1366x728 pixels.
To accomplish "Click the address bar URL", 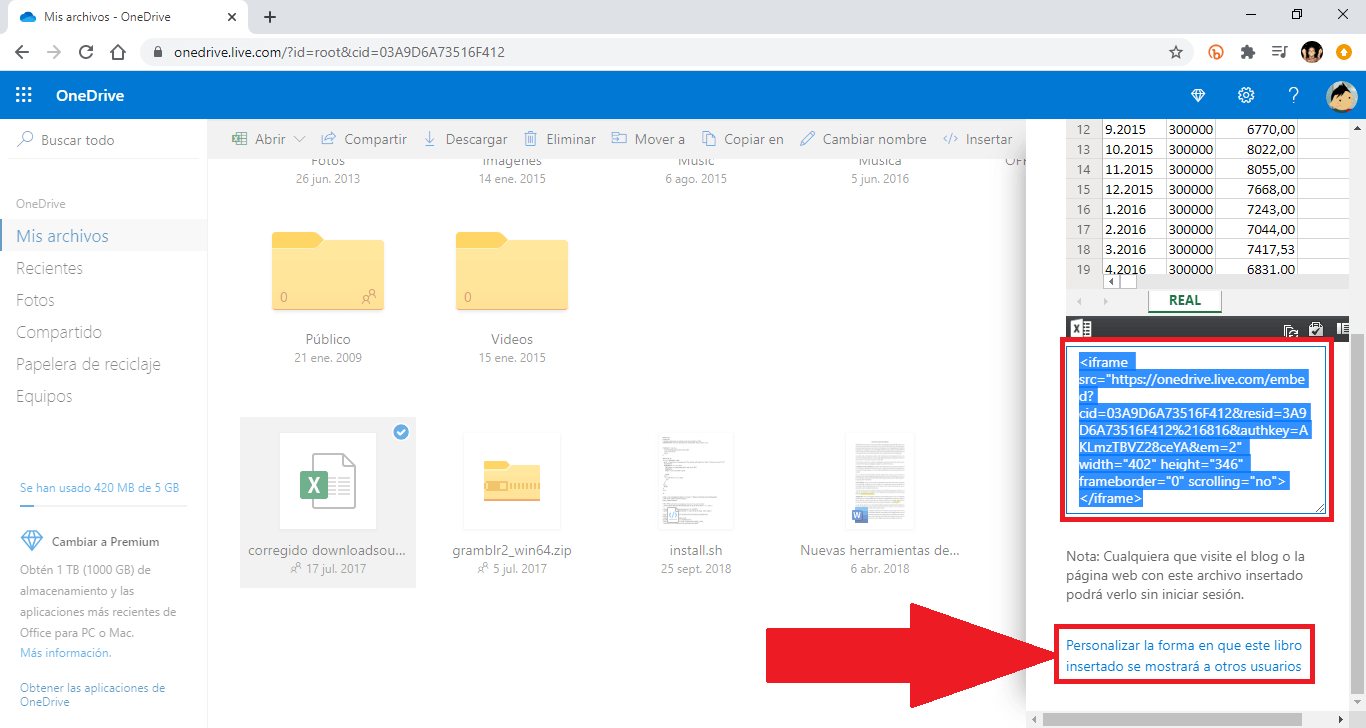I will click(339, 52).
